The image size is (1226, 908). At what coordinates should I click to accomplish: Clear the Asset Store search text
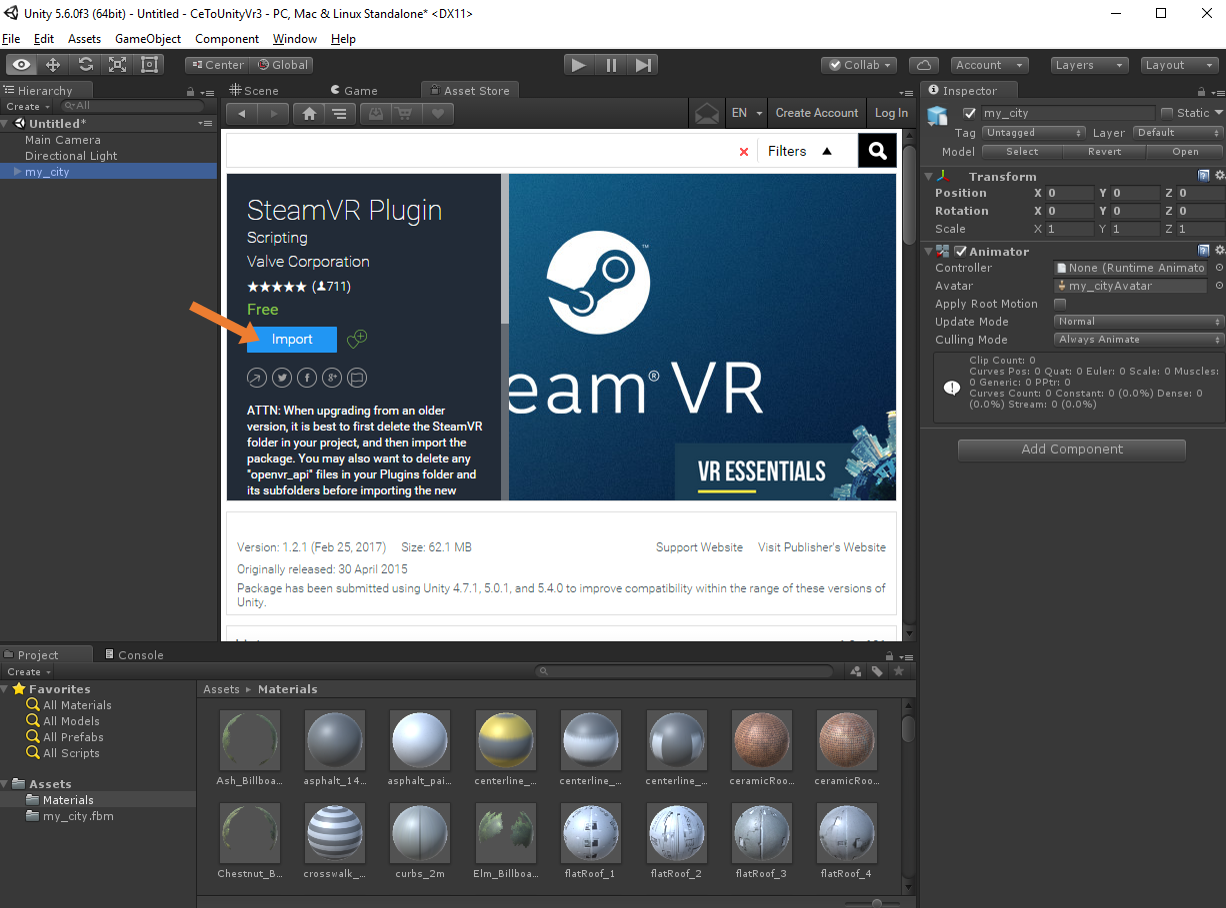tap(743, 152)
